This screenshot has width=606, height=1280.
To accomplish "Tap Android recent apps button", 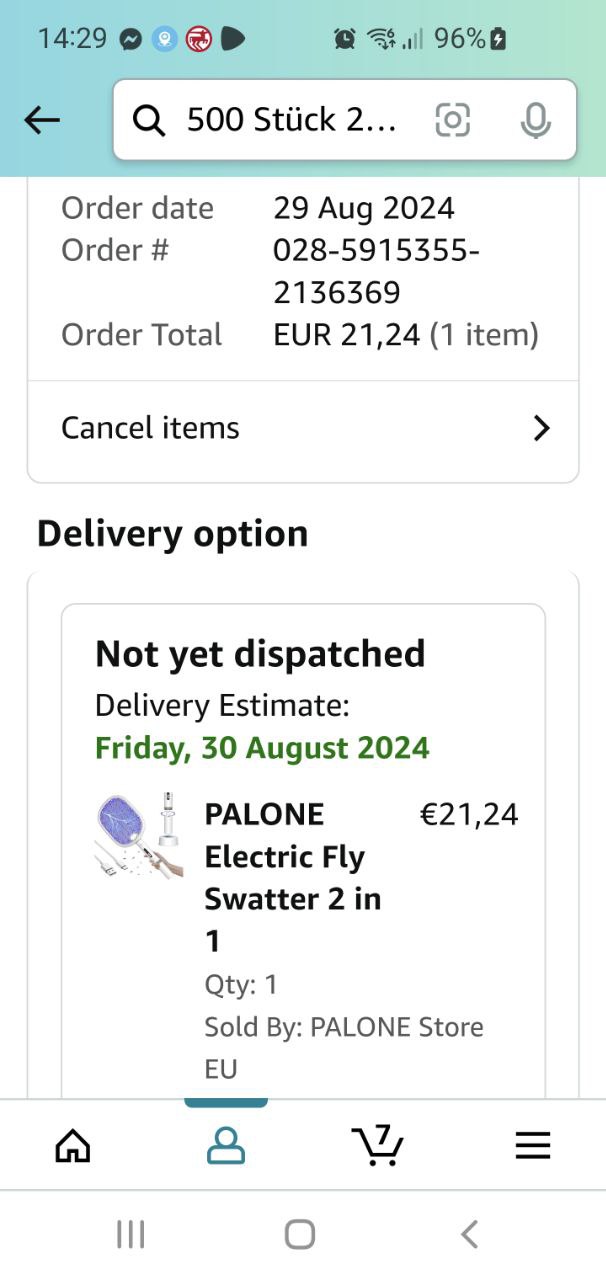I will click(131, 1235).
